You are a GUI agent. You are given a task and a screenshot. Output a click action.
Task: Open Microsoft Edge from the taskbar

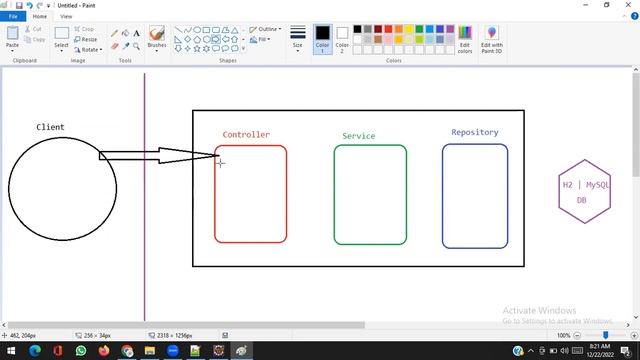[x=35, y=351]
